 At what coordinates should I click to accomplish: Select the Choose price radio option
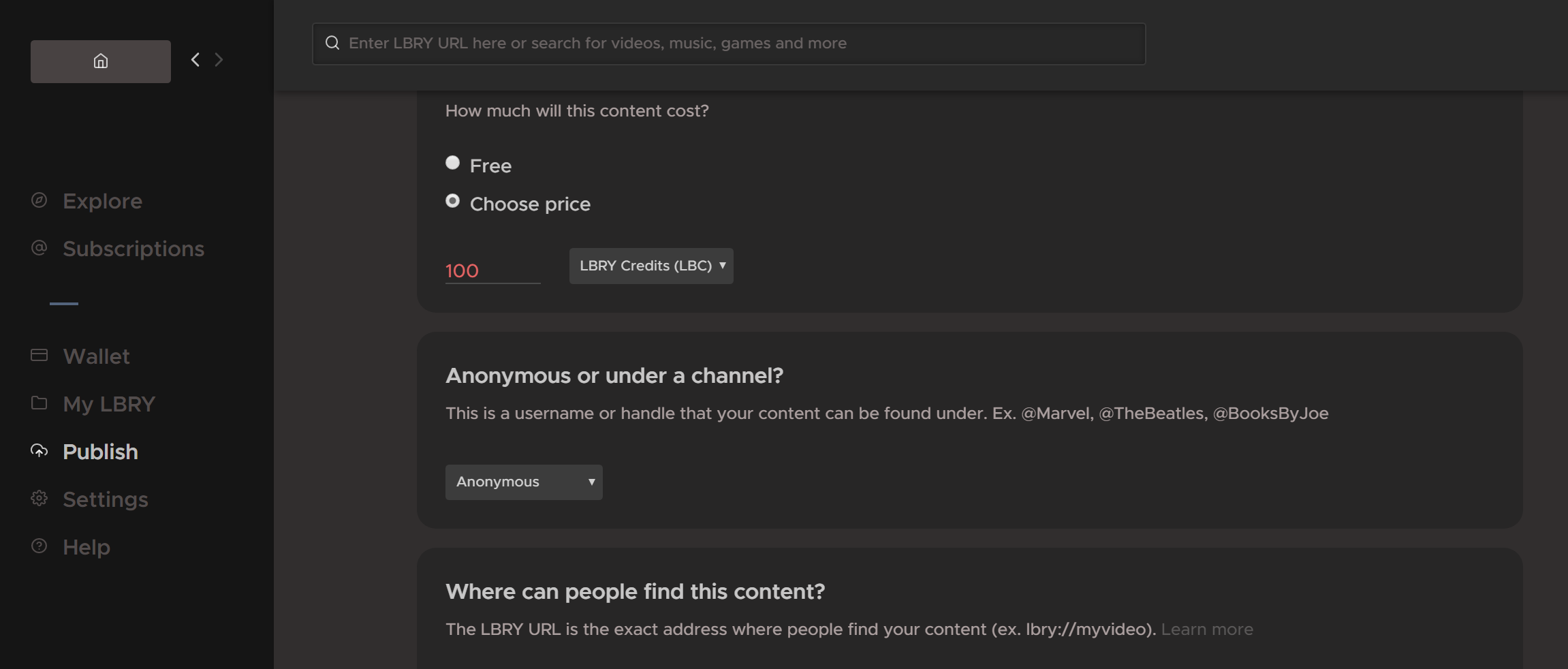pyautogui.click(x=452, y=201)
